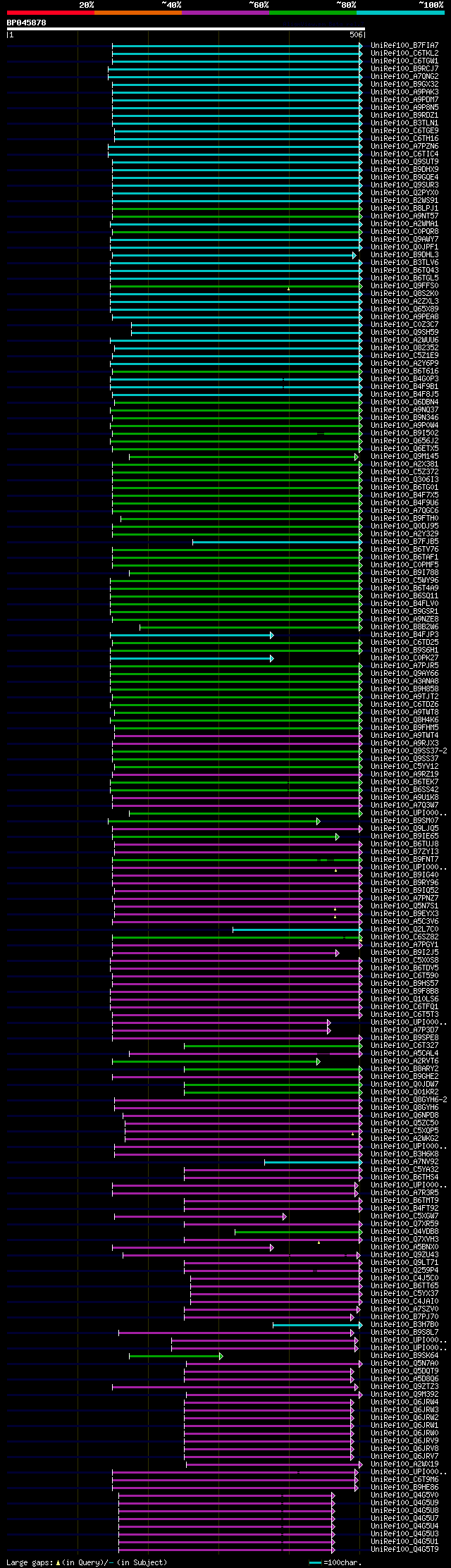The image size is (451, 1568).
Task: Select the UniRef100_B3H7B0 entry
Action: coord(404,1325)
